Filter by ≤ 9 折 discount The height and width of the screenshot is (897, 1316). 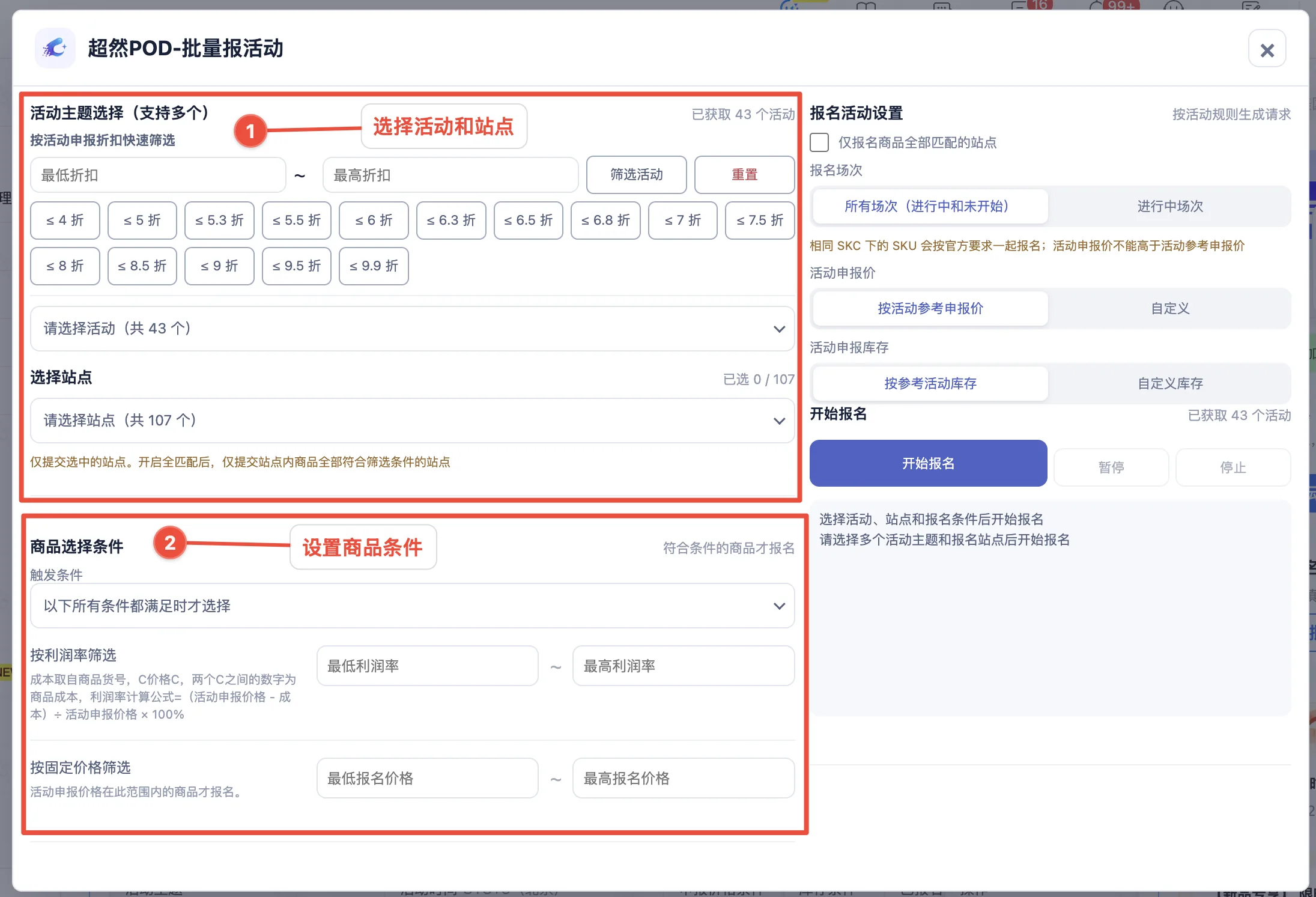(x=219, y=266)
